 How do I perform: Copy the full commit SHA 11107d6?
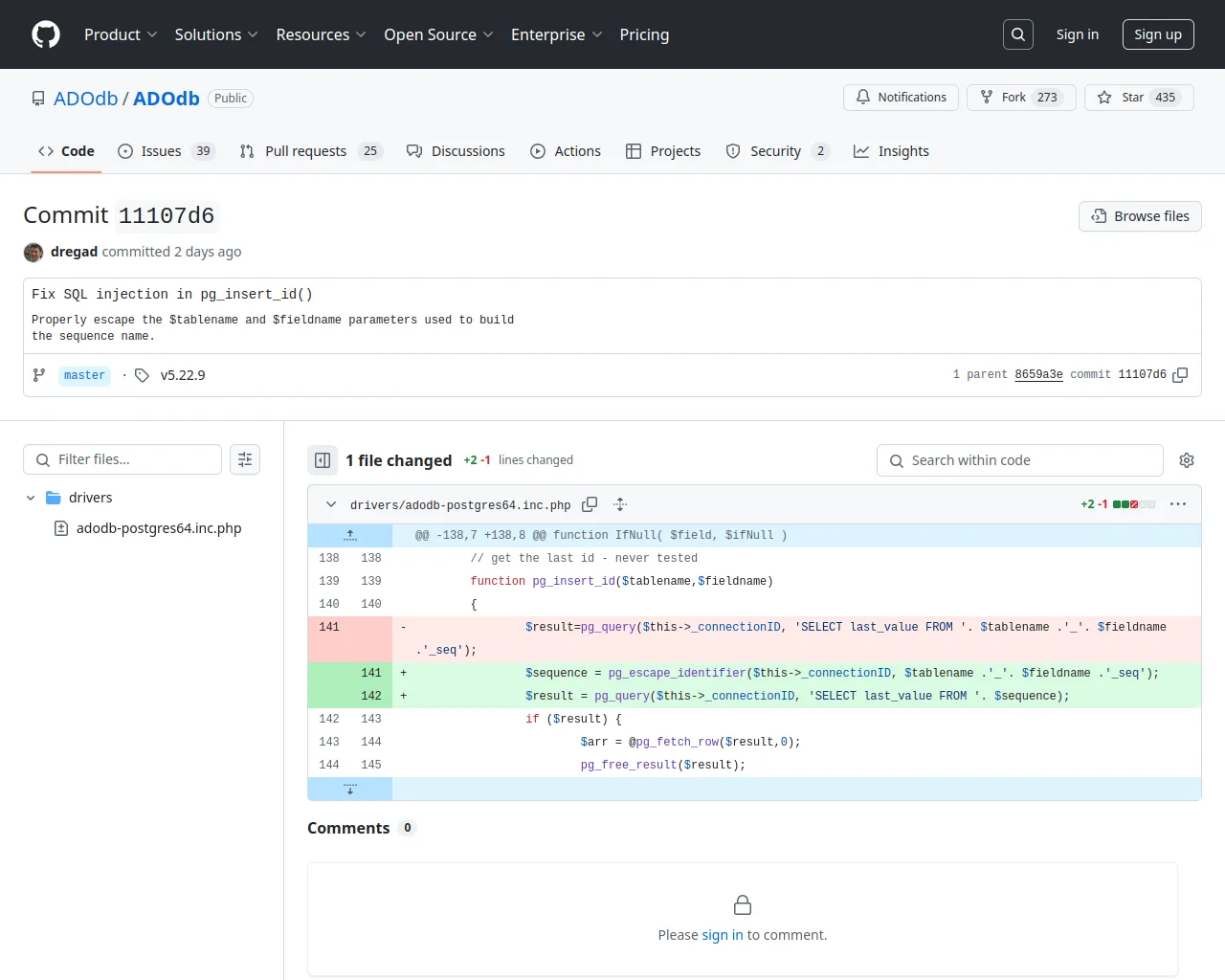[x=1180, y=375]
